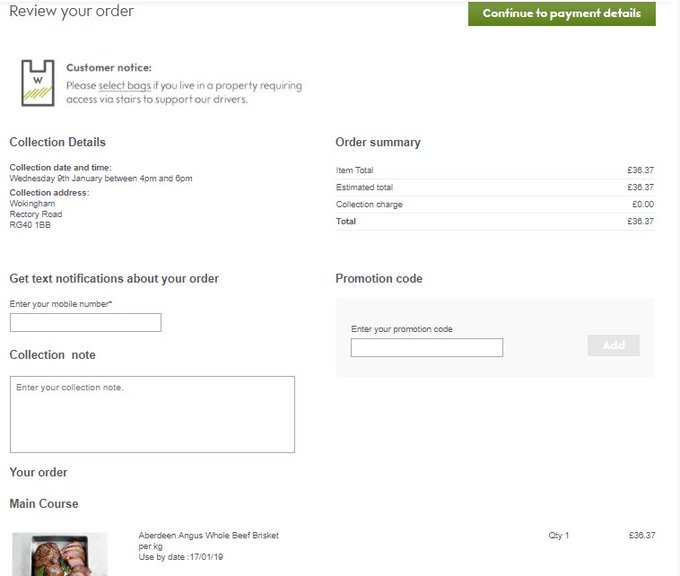Select the Item Total amount £36.37
The image size is (680, 576).
[x=640, y=170]
